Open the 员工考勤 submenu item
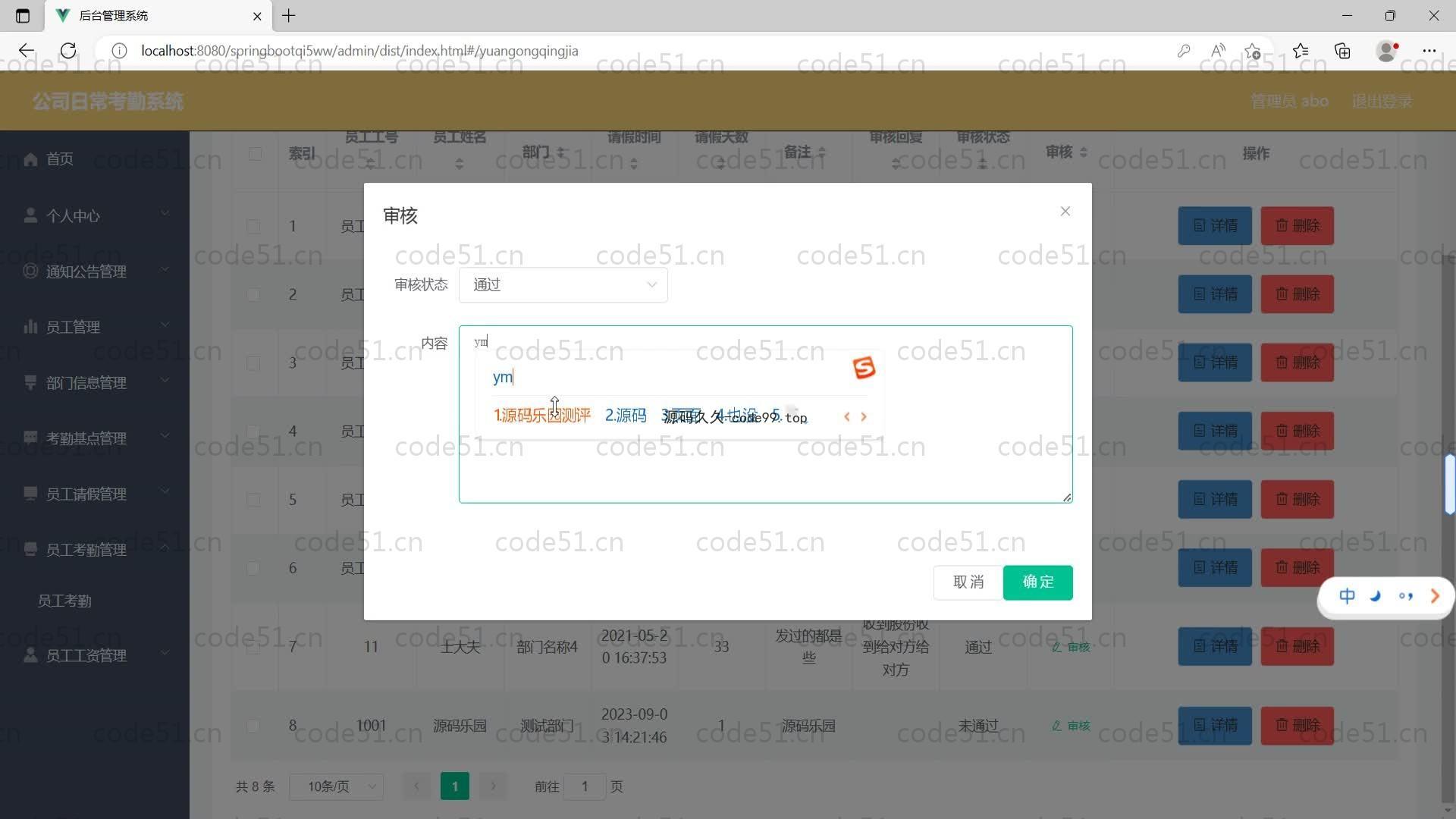Screen dimensions: 1456x819 click(x=95, y=601)
